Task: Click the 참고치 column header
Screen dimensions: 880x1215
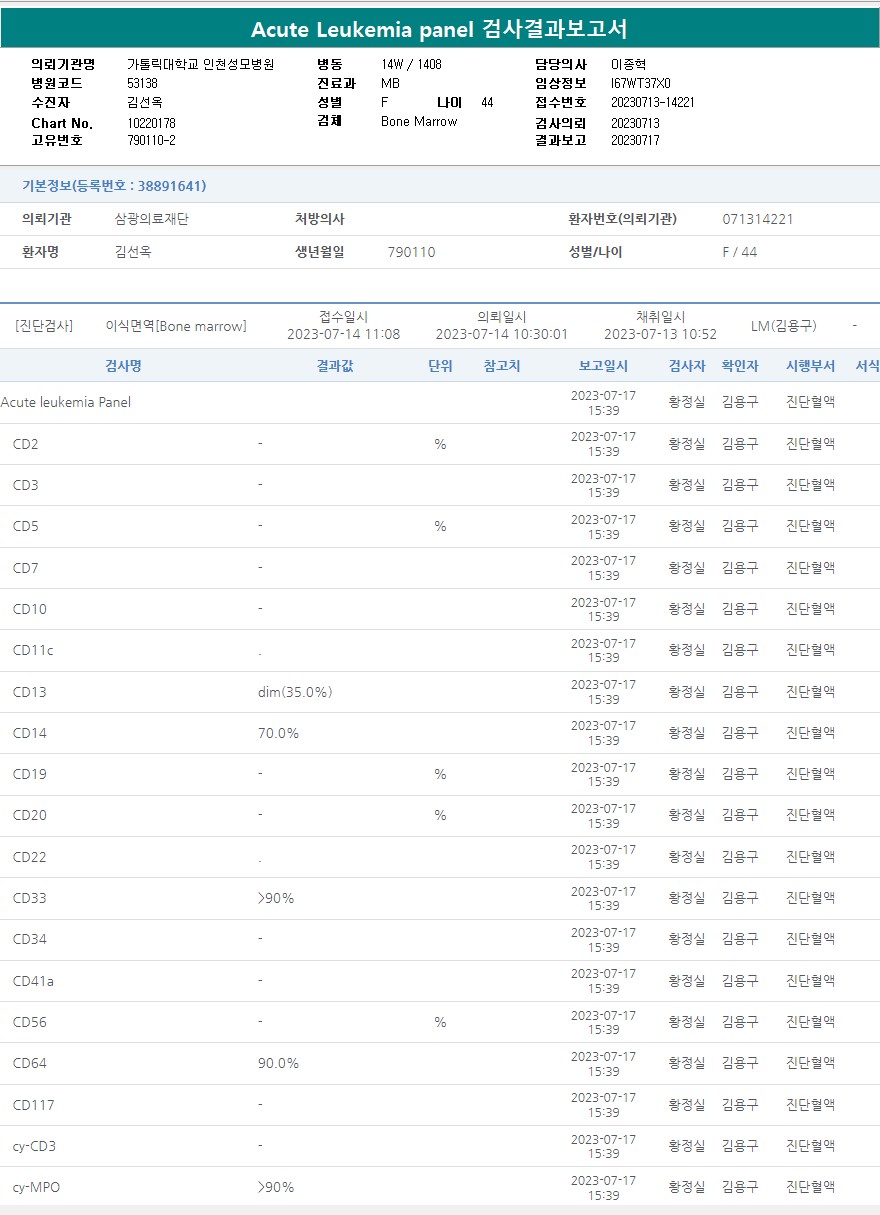Action: [x=502, y=366]
